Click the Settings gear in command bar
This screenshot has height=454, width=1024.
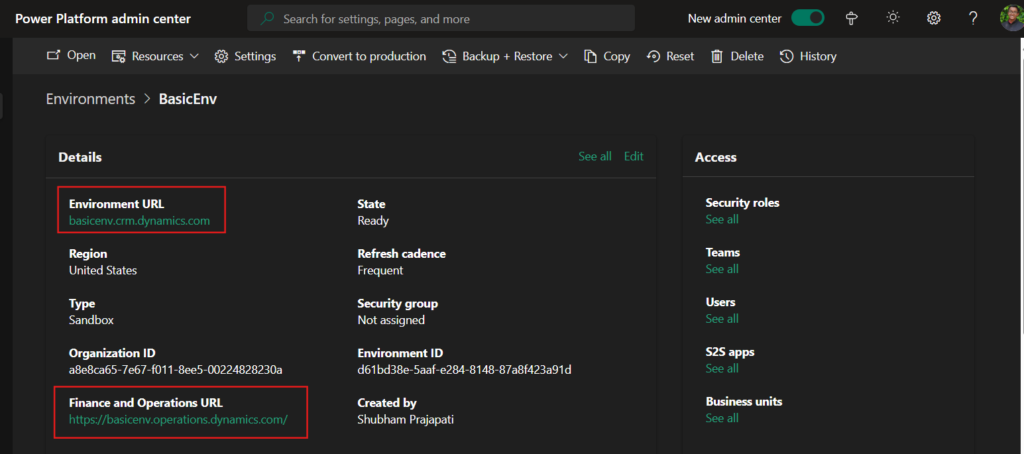221,57
